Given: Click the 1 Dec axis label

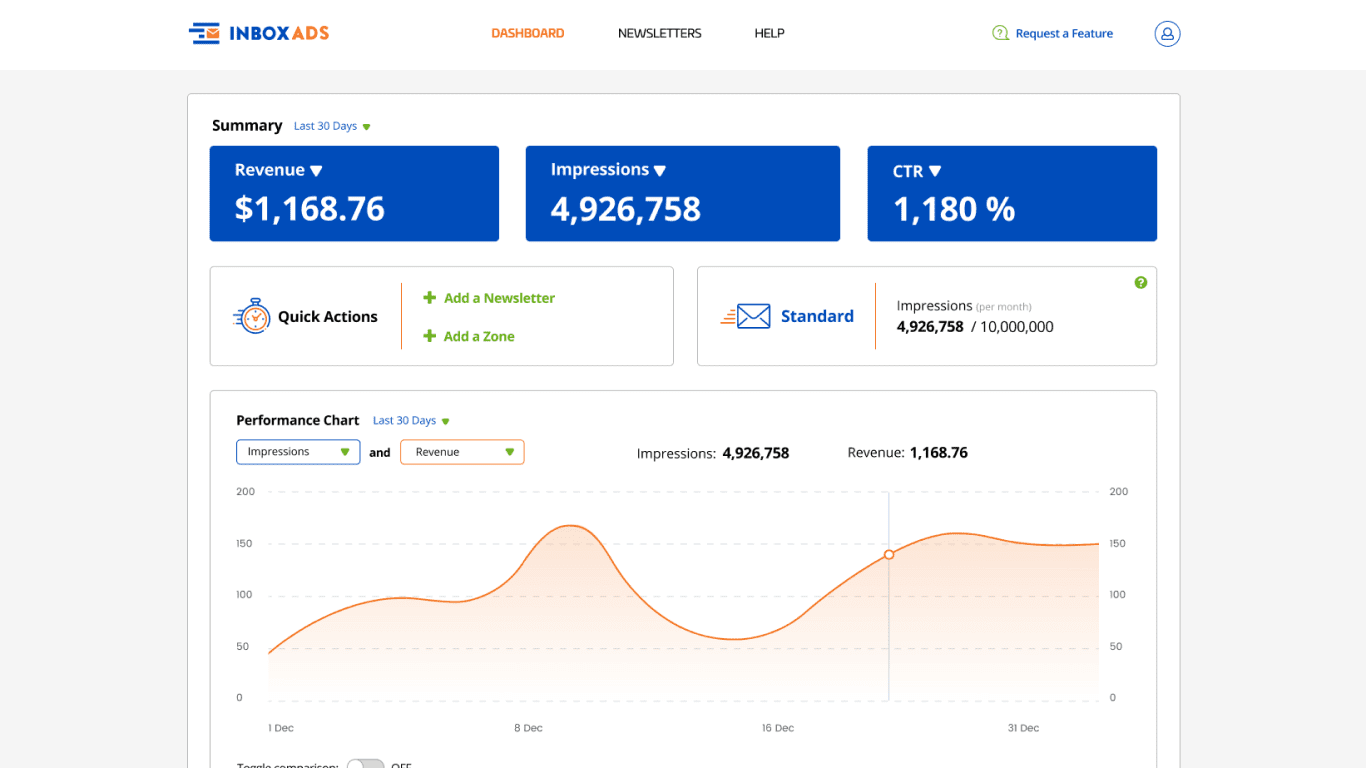Looking at the screenshot, I should click(281, 728).
